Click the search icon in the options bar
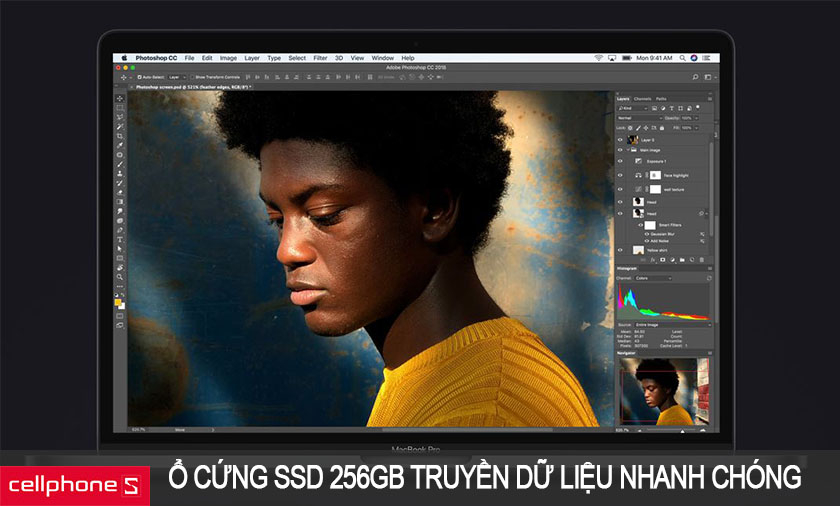 695,77
